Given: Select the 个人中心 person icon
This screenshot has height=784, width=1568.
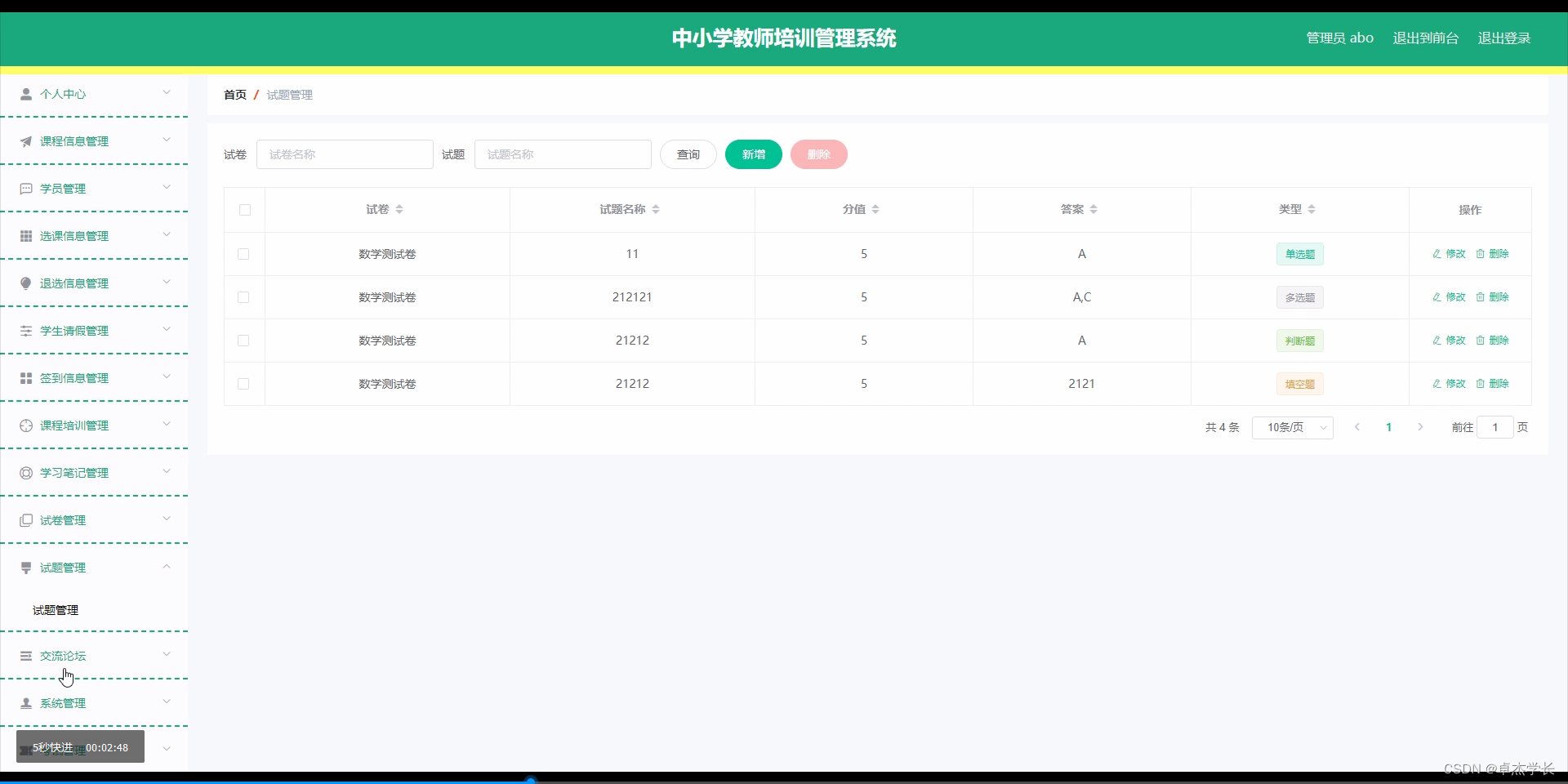Looking at the screenshot, I should (x=25, y=92).
